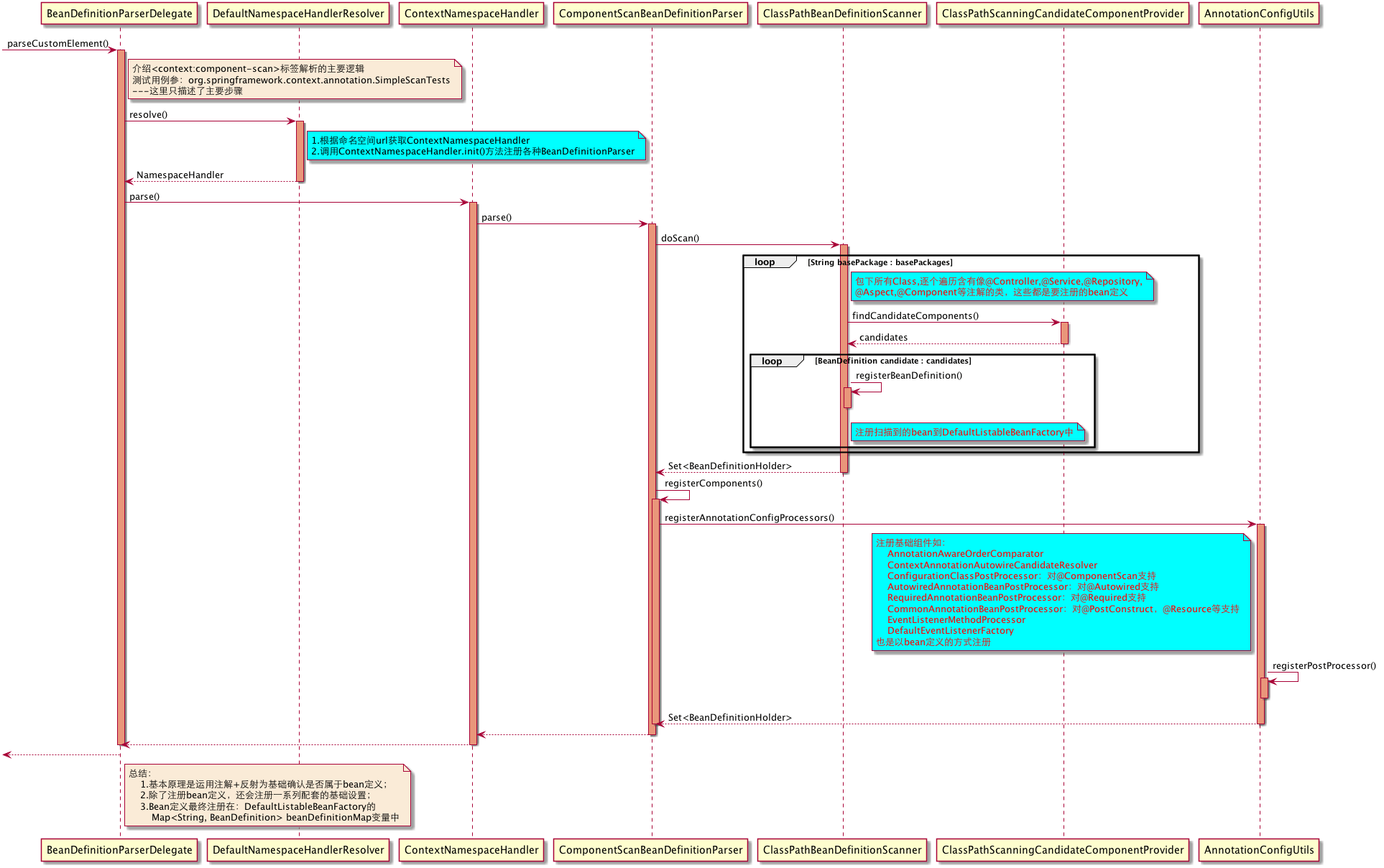Click the beige summary note at the bottom
This screenshot has width=1384, height=868.
point(267,795)
